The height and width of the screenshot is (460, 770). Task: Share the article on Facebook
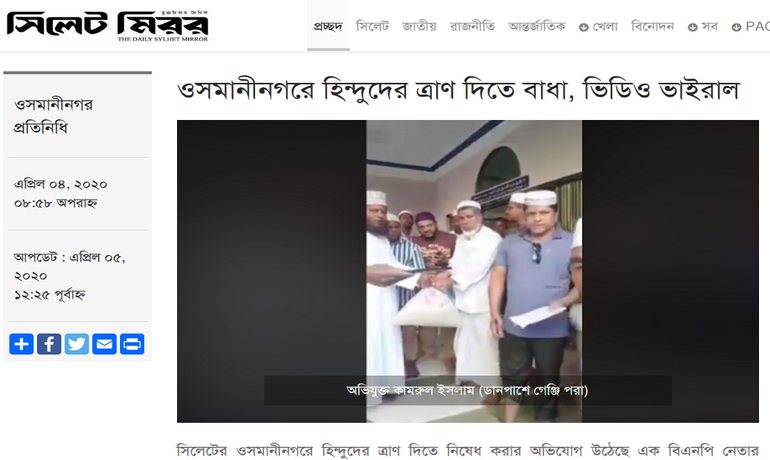(x=49, y=344)
